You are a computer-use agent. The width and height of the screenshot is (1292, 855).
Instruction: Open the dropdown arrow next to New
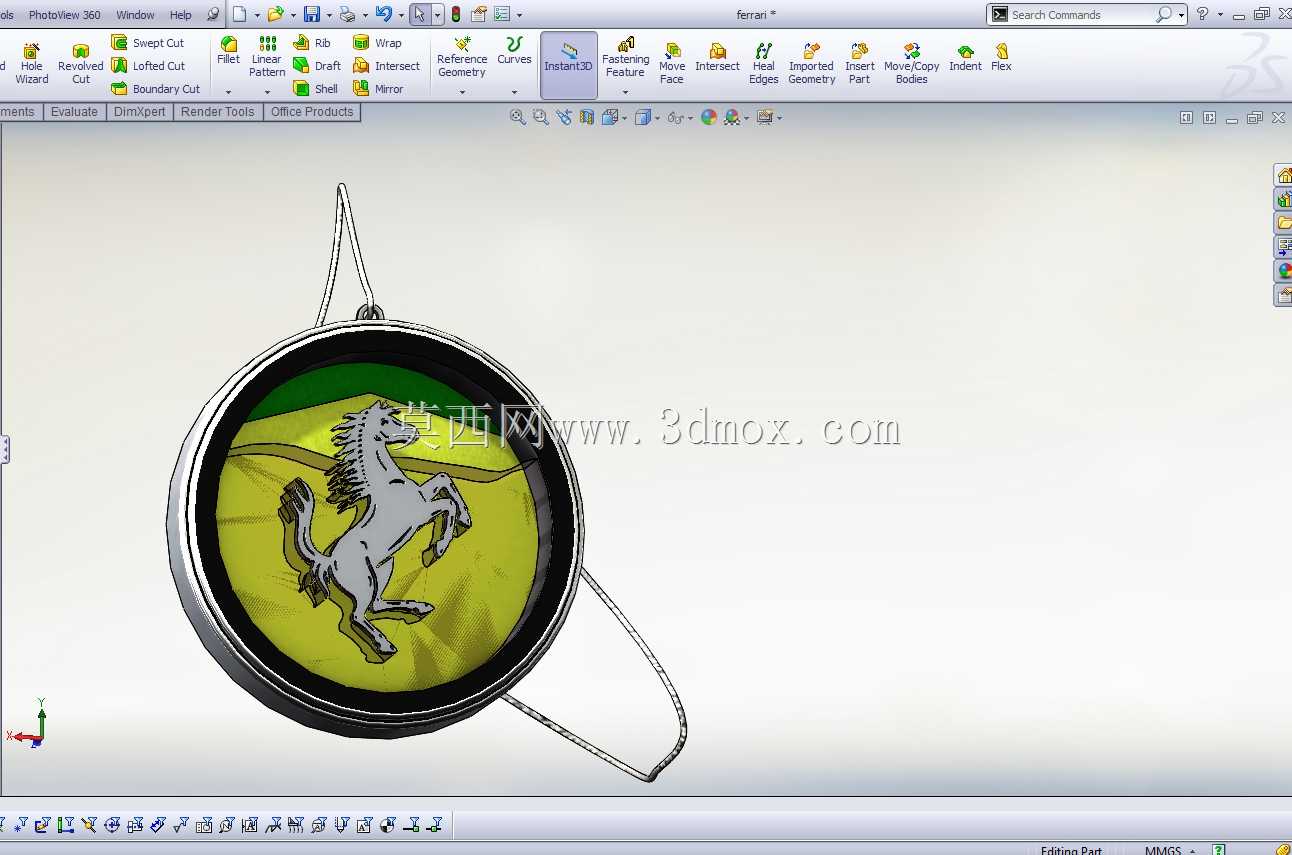[257, 15]
